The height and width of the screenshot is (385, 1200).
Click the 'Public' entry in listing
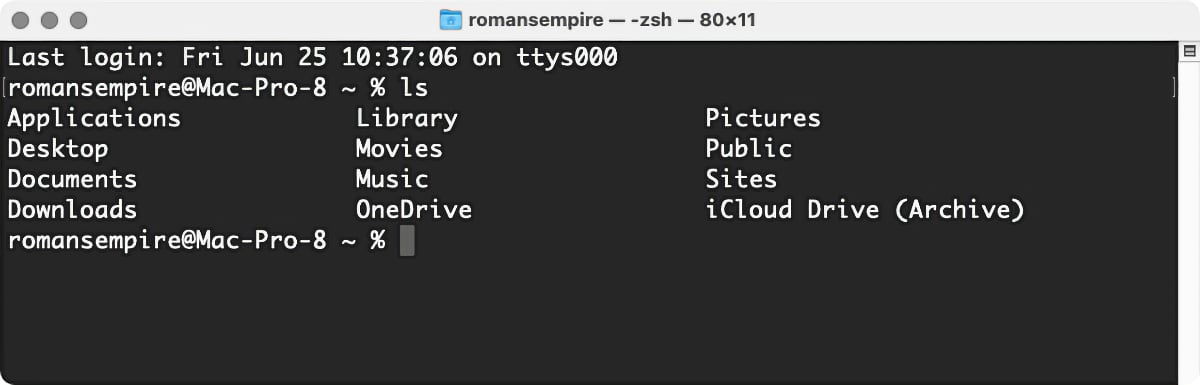(749, 149)
